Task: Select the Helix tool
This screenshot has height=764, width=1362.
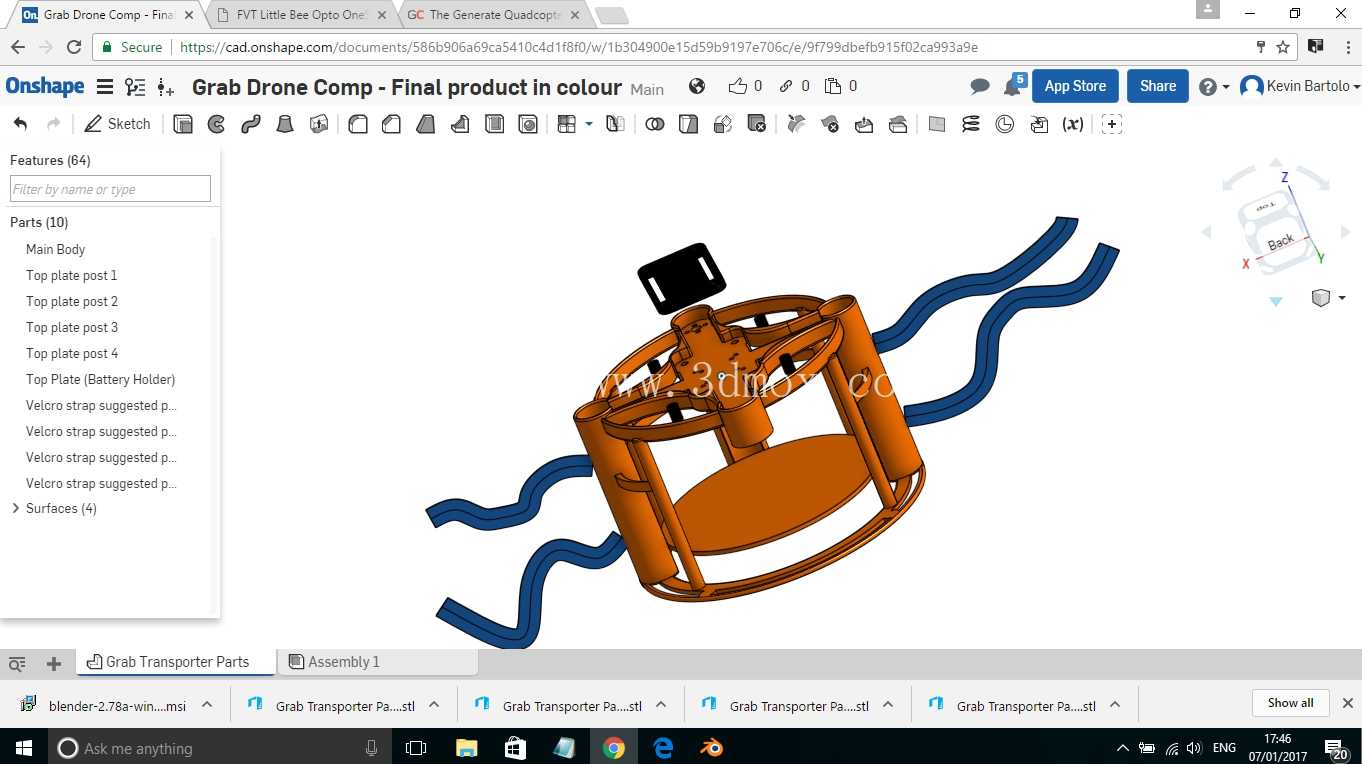Action: pos(971,124)
